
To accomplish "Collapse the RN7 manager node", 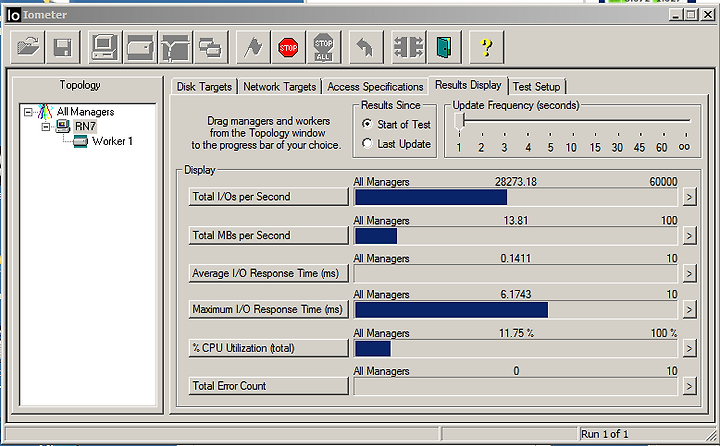I will point(45,126).
